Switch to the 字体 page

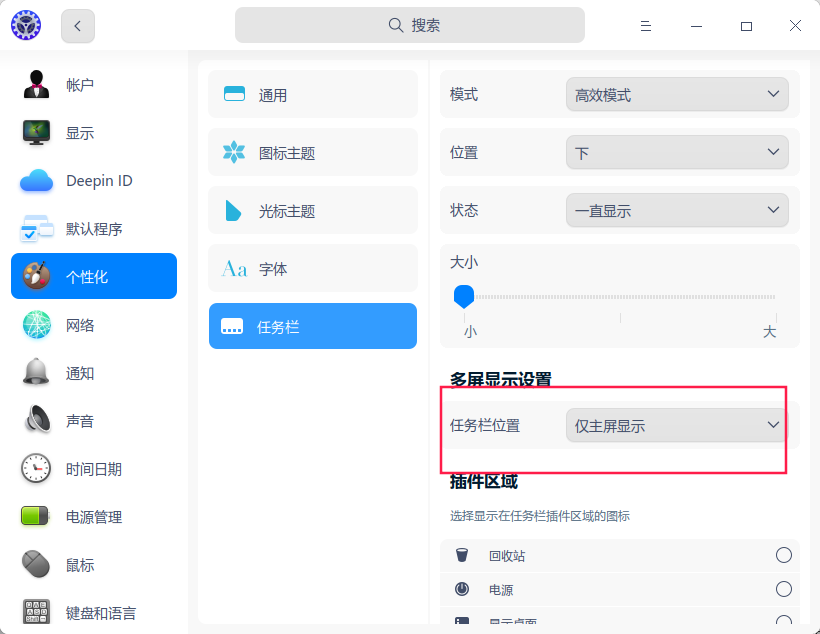pyautogui.click(x=313, y=268)
